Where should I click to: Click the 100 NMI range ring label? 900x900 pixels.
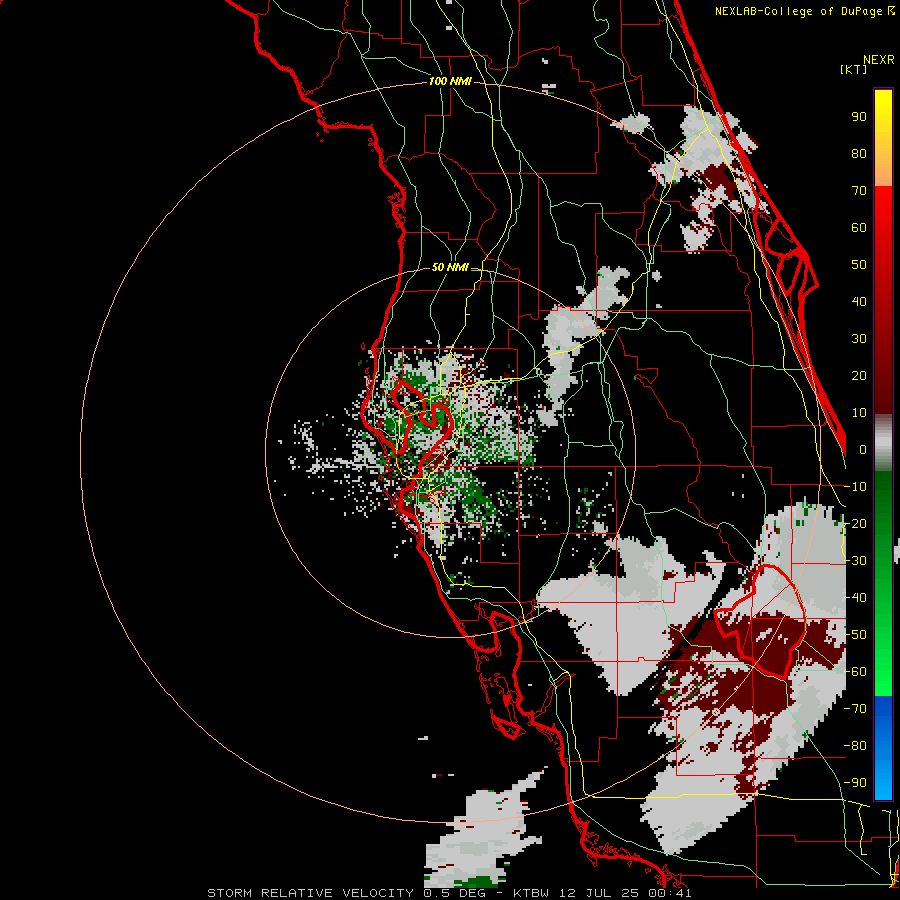[450, 82]
